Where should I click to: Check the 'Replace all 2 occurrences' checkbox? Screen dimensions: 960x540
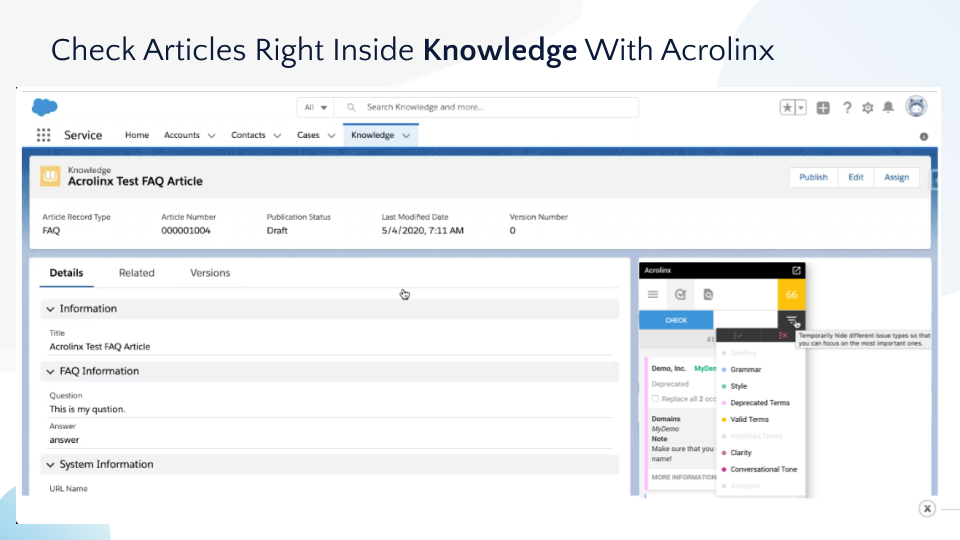(x=655, y=398)
